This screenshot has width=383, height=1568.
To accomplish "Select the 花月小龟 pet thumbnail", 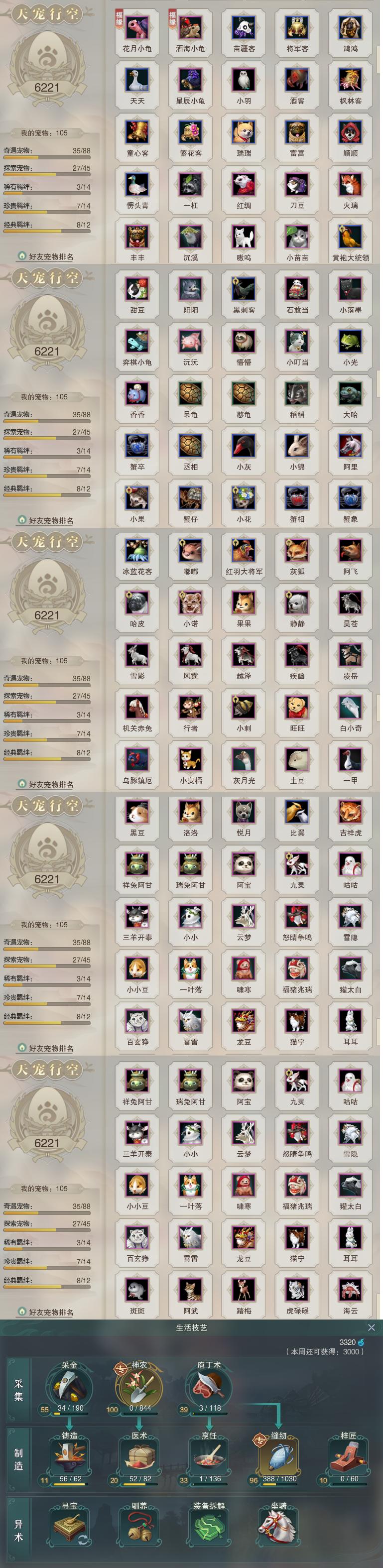I will [137, 32].
